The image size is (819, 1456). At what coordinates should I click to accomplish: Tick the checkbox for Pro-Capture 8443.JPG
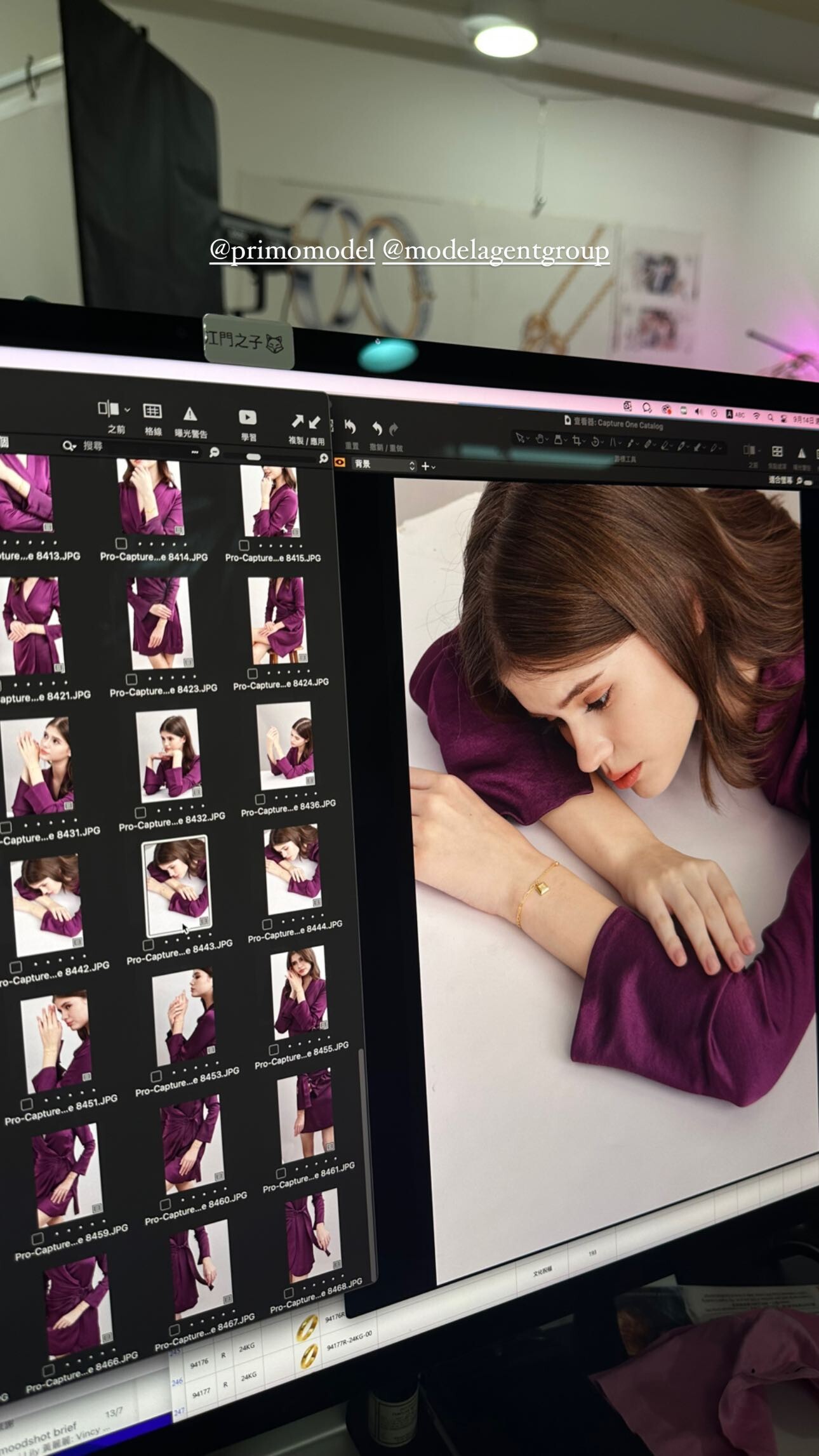click(x=148, y=945)
